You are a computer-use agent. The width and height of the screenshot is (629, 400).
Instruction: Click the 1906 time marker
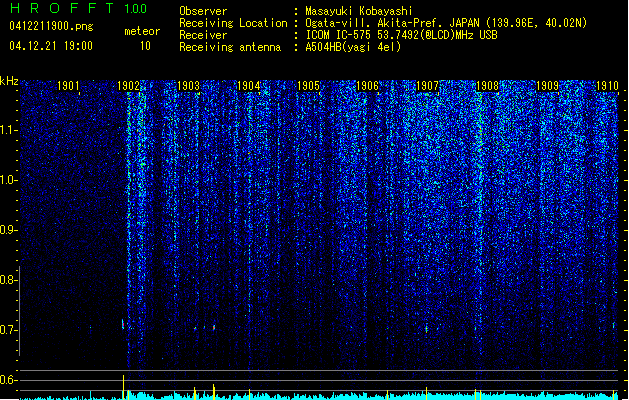[x=368, y=85]
